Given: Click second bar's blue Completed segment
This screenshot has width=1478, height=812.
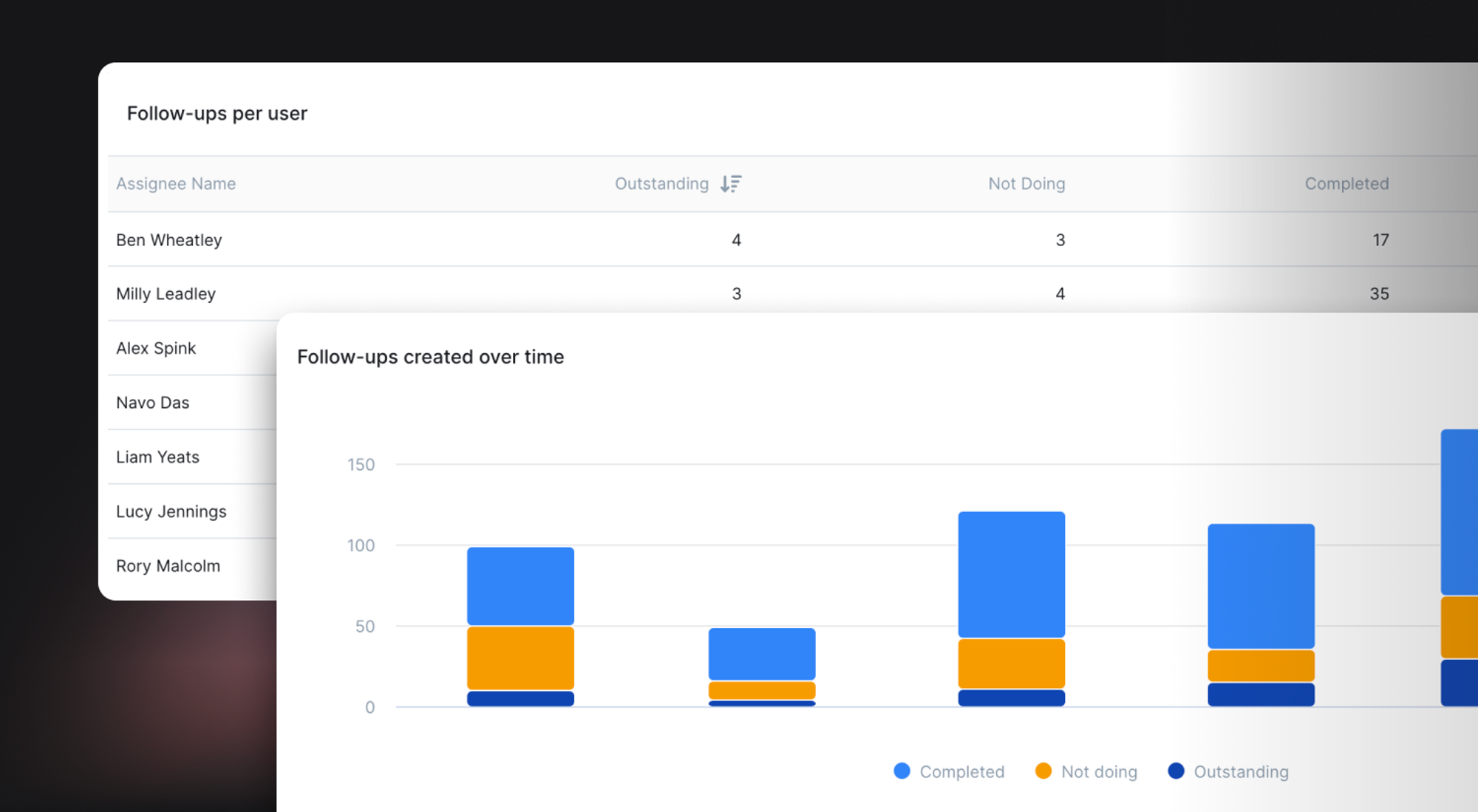Looking at the screenshot, I should pyautogui.click(x=762, y=654).
